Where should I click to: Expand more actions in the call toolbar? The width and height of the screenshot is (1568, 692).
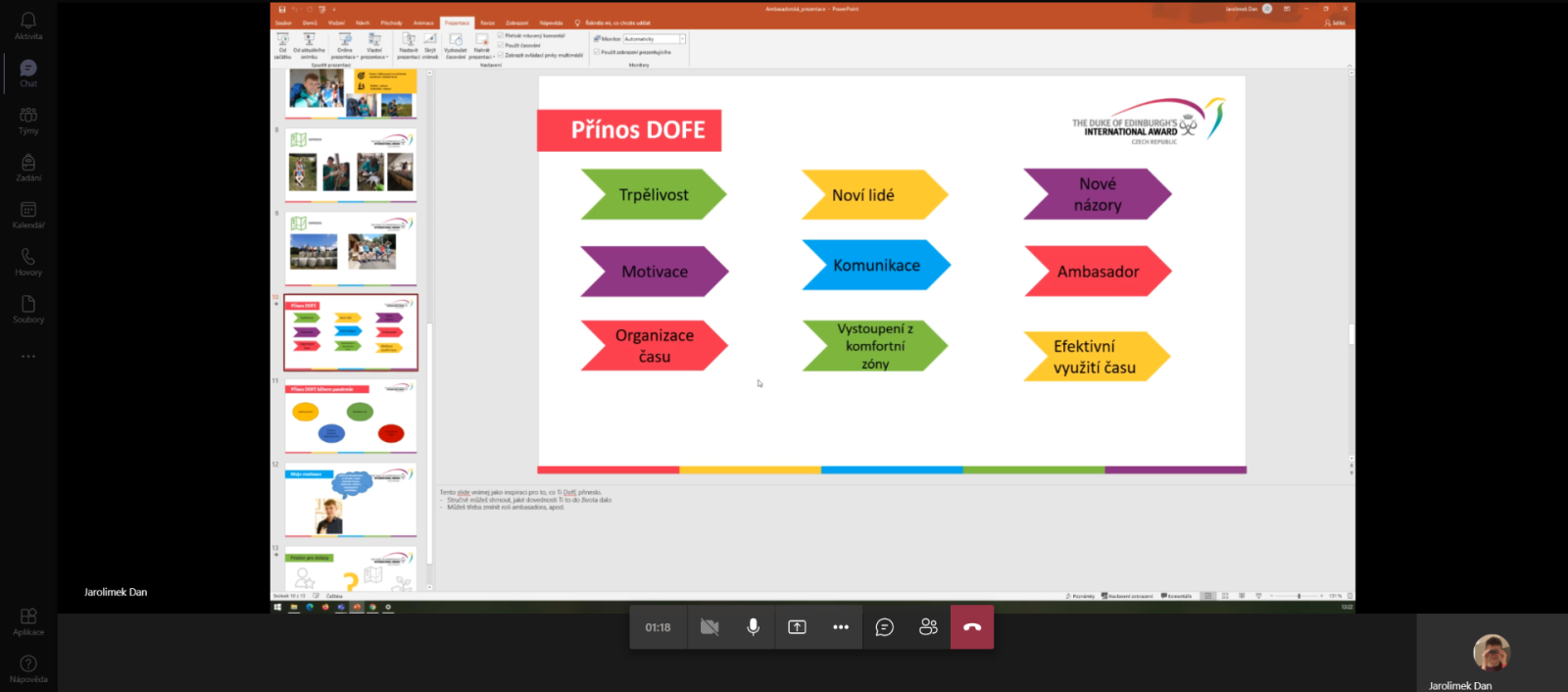pyautogui.click(x=841, y=627)
